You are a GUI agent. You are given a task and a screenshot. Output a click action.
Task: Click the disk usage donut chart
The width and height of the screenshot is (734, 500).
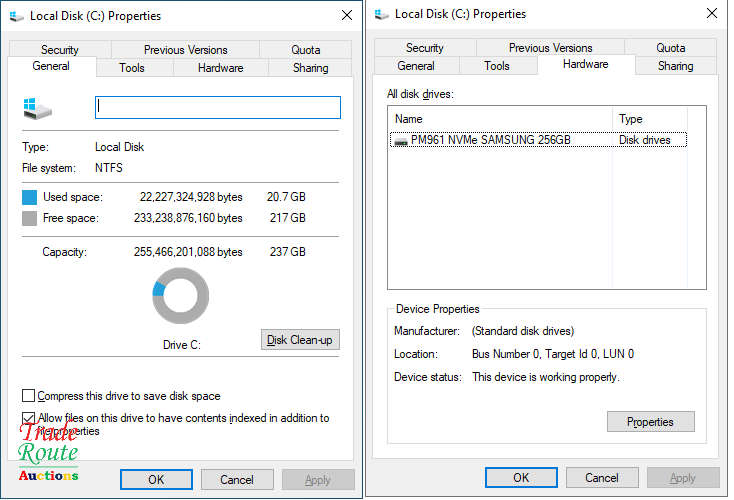[x=181, y=296]
